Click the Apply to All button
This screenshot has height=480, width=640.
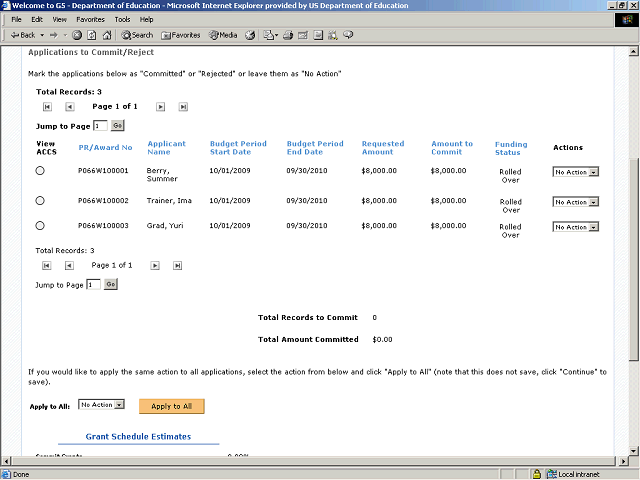171,406
